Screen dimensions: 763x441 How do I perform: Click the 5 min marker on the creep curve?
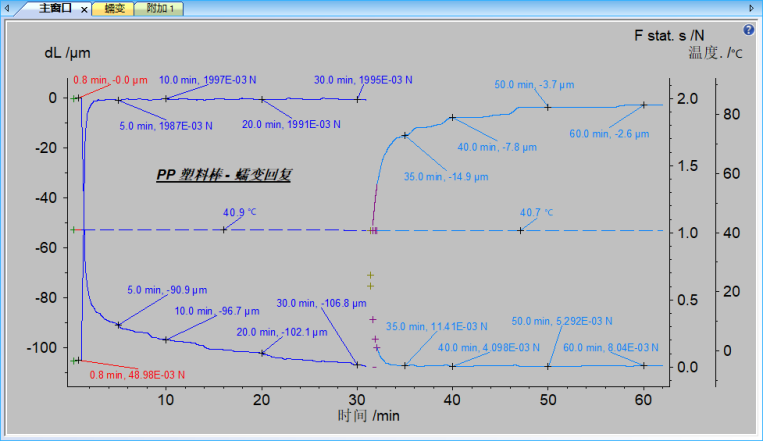118,325
